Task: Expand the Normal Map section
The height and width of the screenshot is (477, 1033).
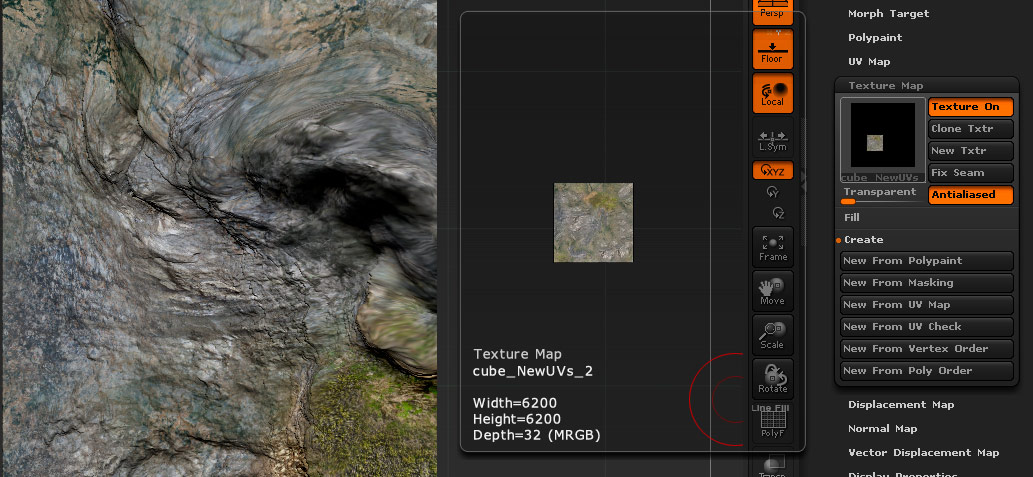Action: (x=882, y=429)
